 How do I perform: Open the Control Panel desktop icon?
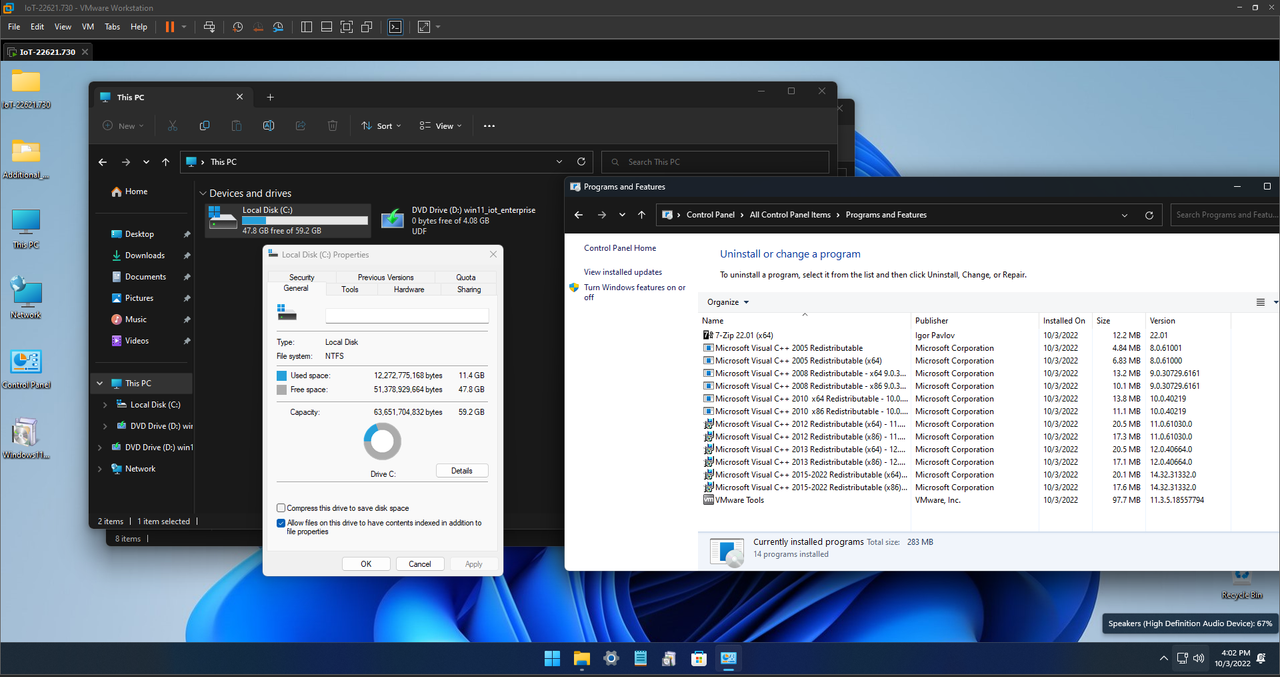pyautogui.click(x=25, y=369)
